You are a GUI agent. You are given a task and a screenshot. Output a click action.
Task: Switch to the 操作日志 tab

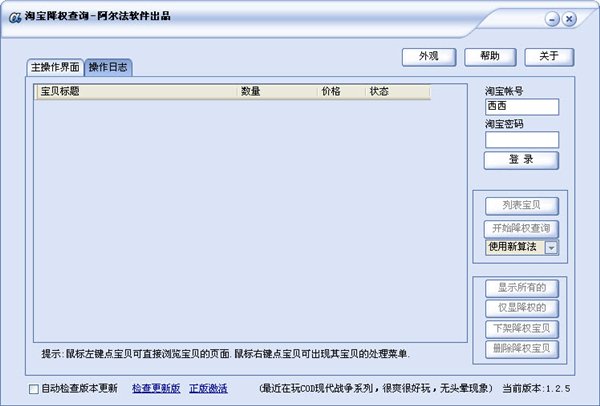108,67
